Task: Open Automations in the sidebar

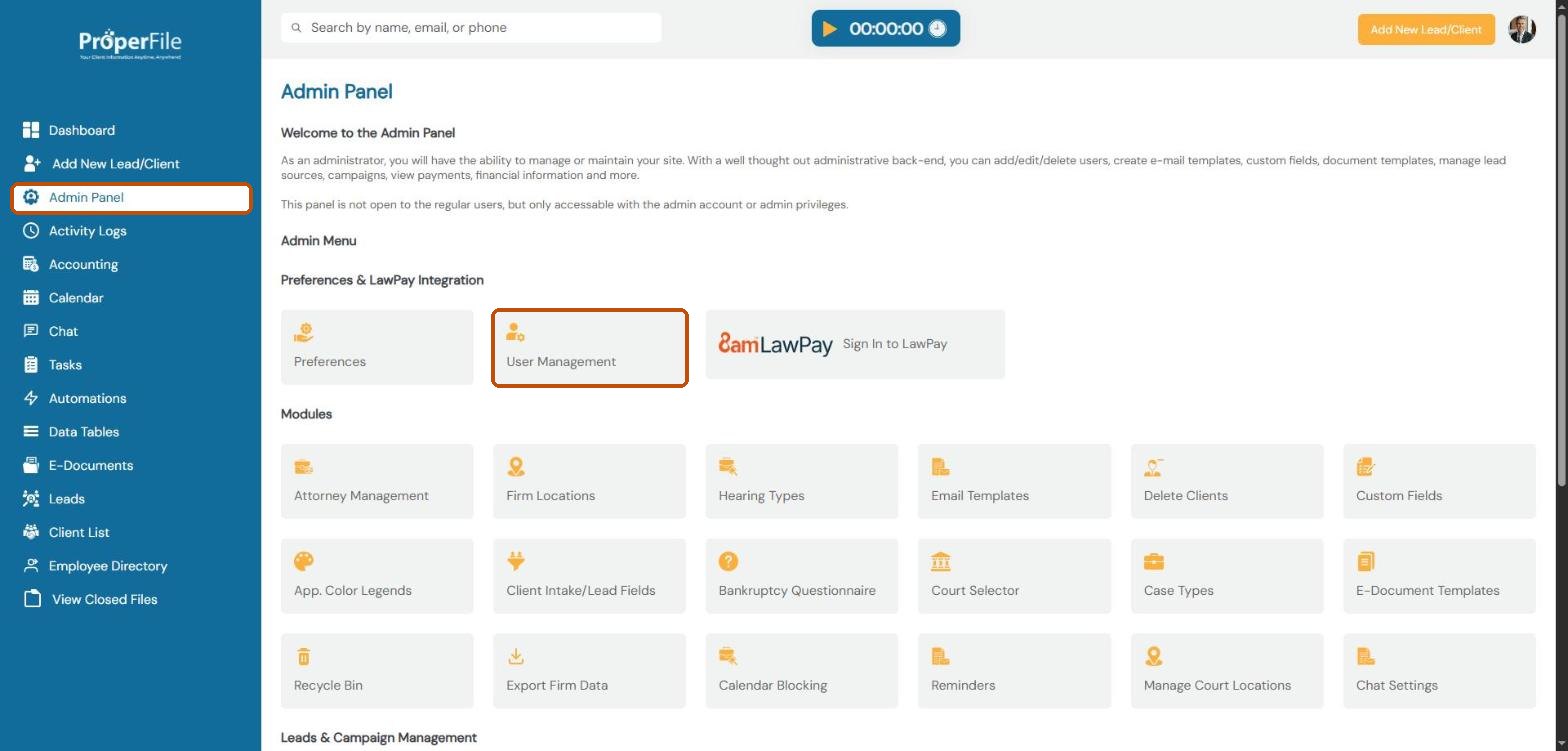Action: [131, 399]
